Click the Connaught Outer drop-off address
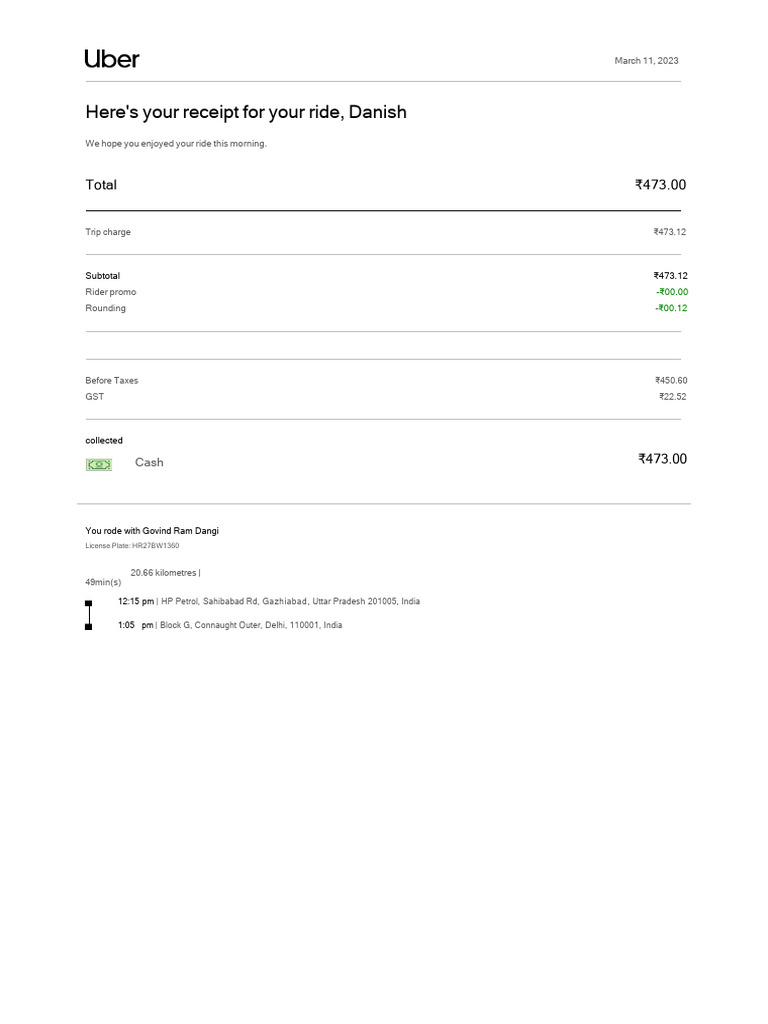 [x=251, y=625]
